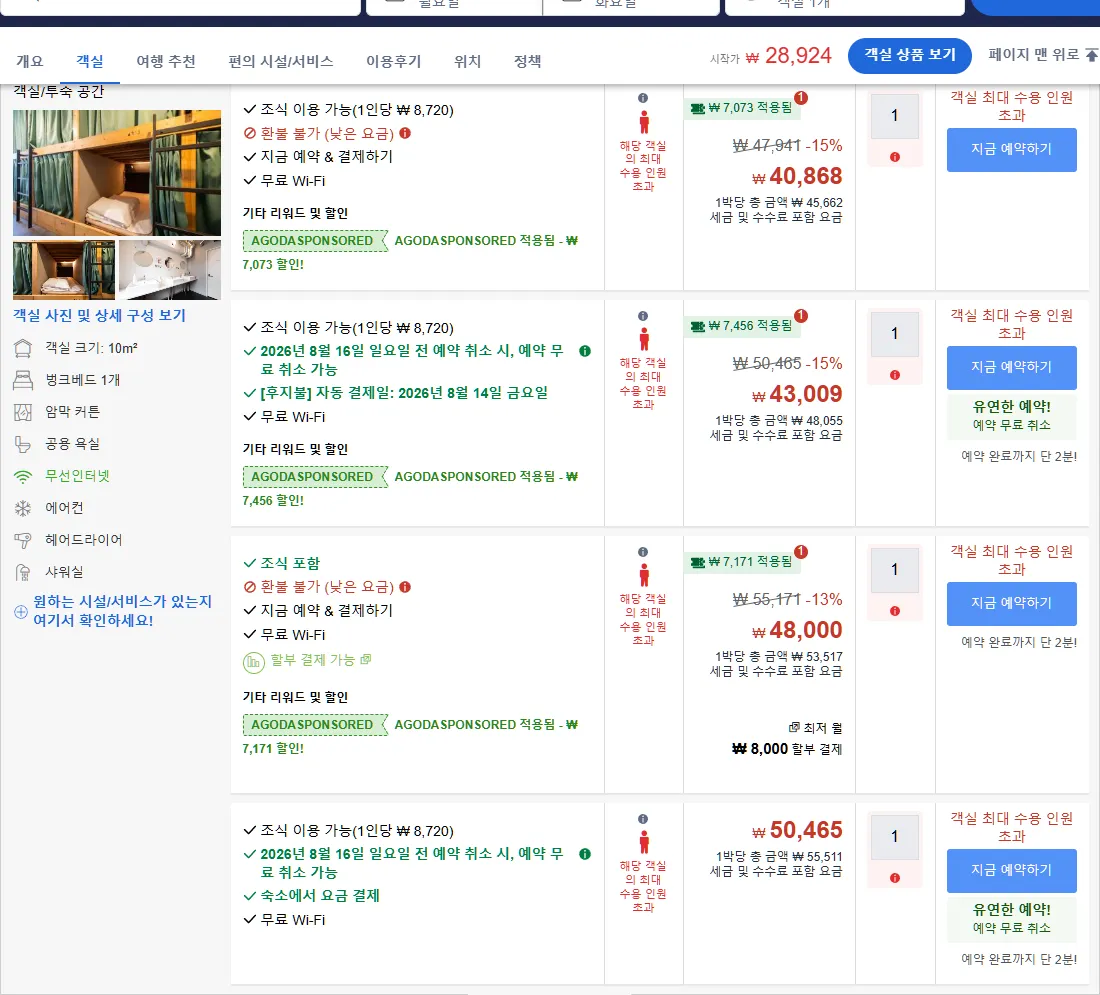Click red notification badge on ₩7,073 coupon
Image resolution: width=1100 pixels, height=995 pixels.
pyautogui.click(x=800, y=98)
